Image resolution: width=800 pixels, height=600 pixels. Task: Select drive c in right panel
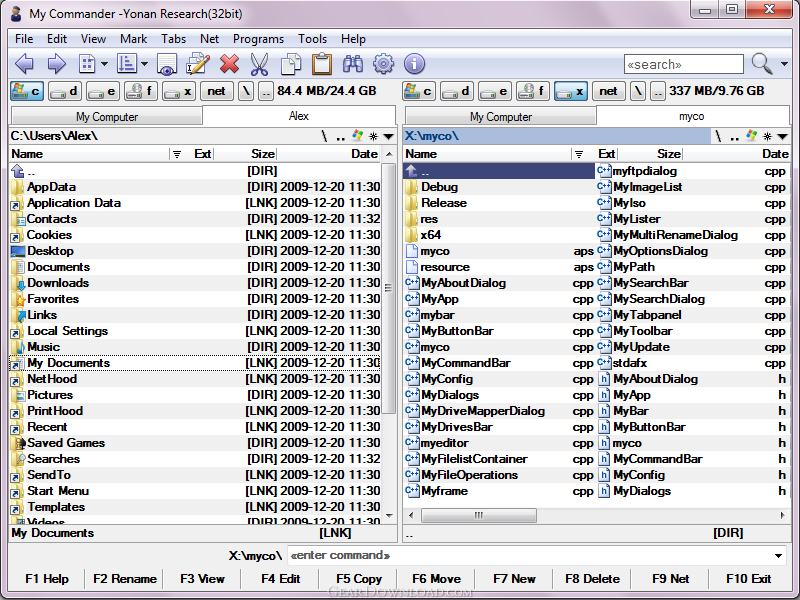419,91
